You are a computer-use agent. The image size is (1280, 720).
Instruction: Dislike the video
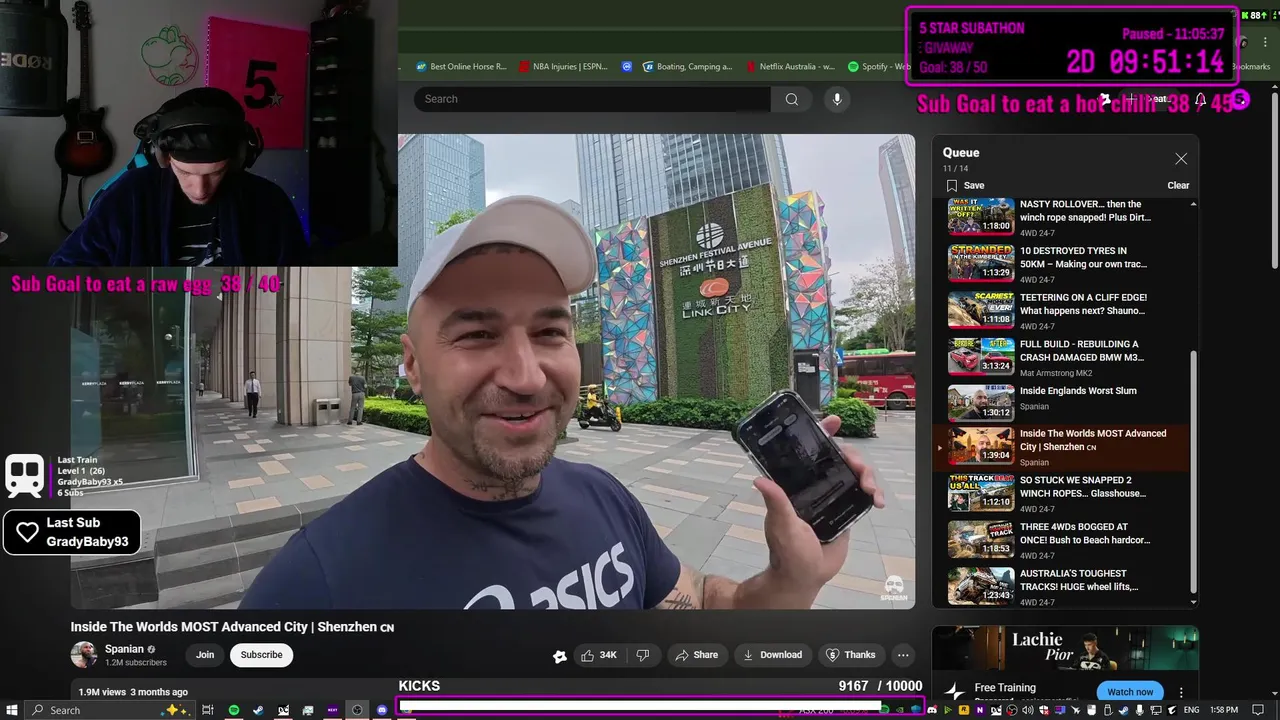(643, 655)
